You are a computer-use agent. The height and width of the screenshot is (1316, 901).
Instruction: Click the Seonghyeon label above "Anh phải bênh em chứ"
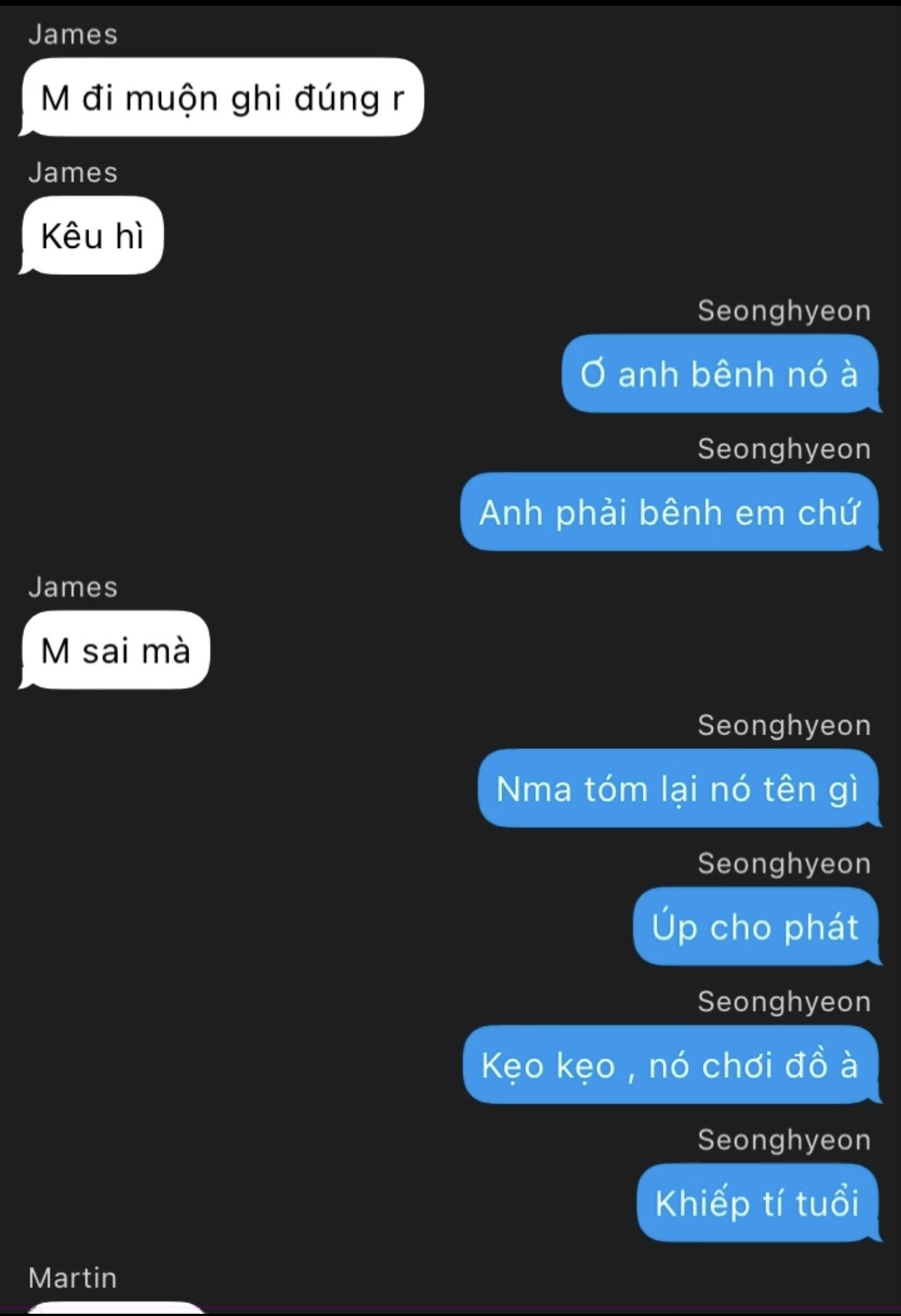784,450
